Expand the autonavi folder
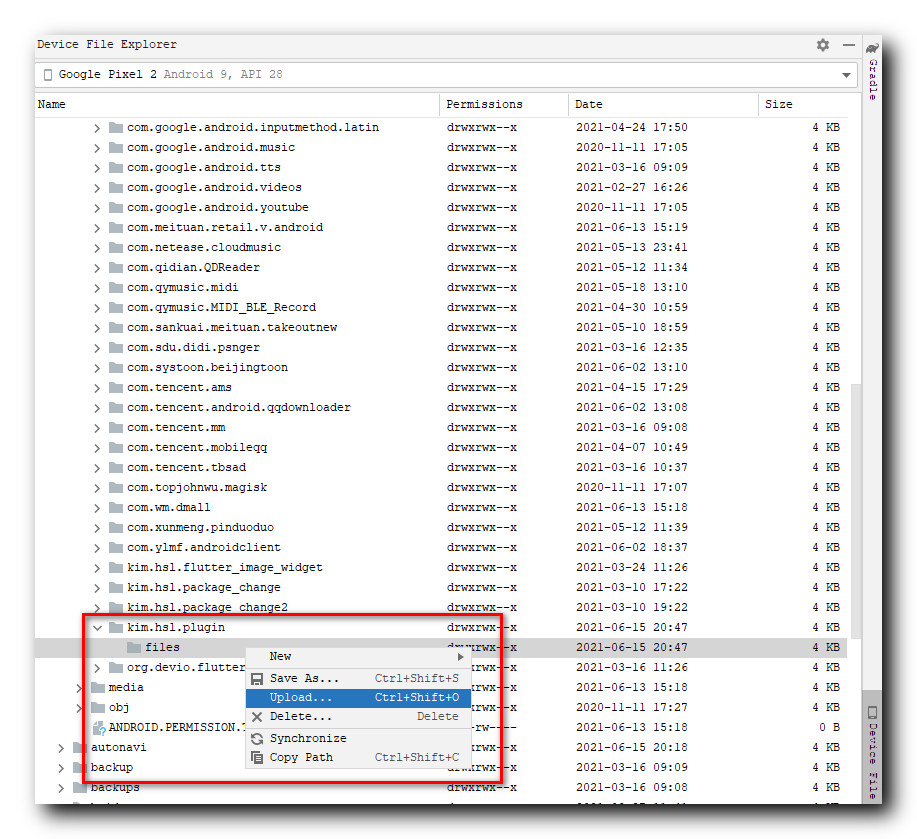917x839 pixels. (61, 748)
